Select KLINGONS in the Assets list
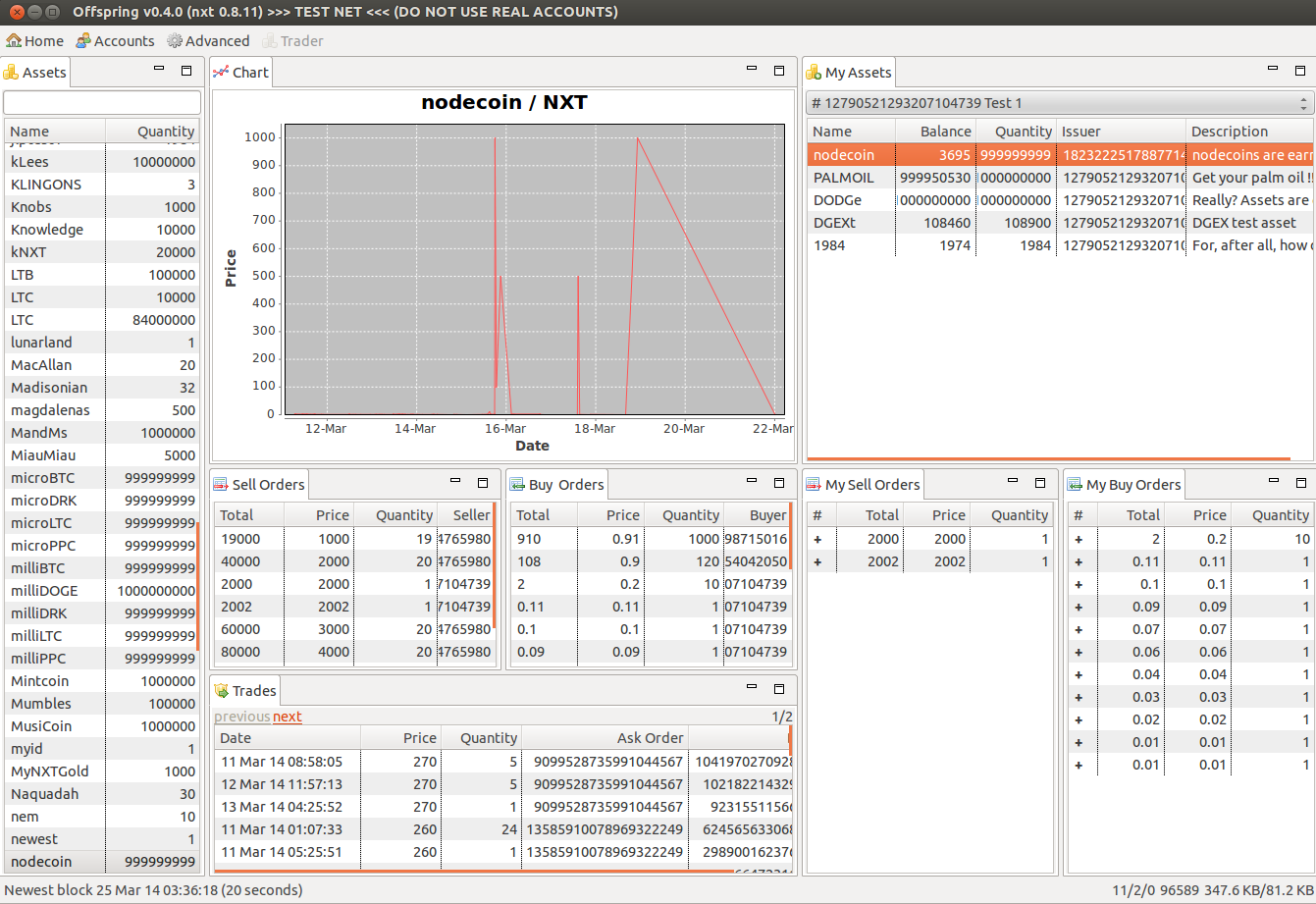Screen dimensions: 1316x904 click(102, 185)
